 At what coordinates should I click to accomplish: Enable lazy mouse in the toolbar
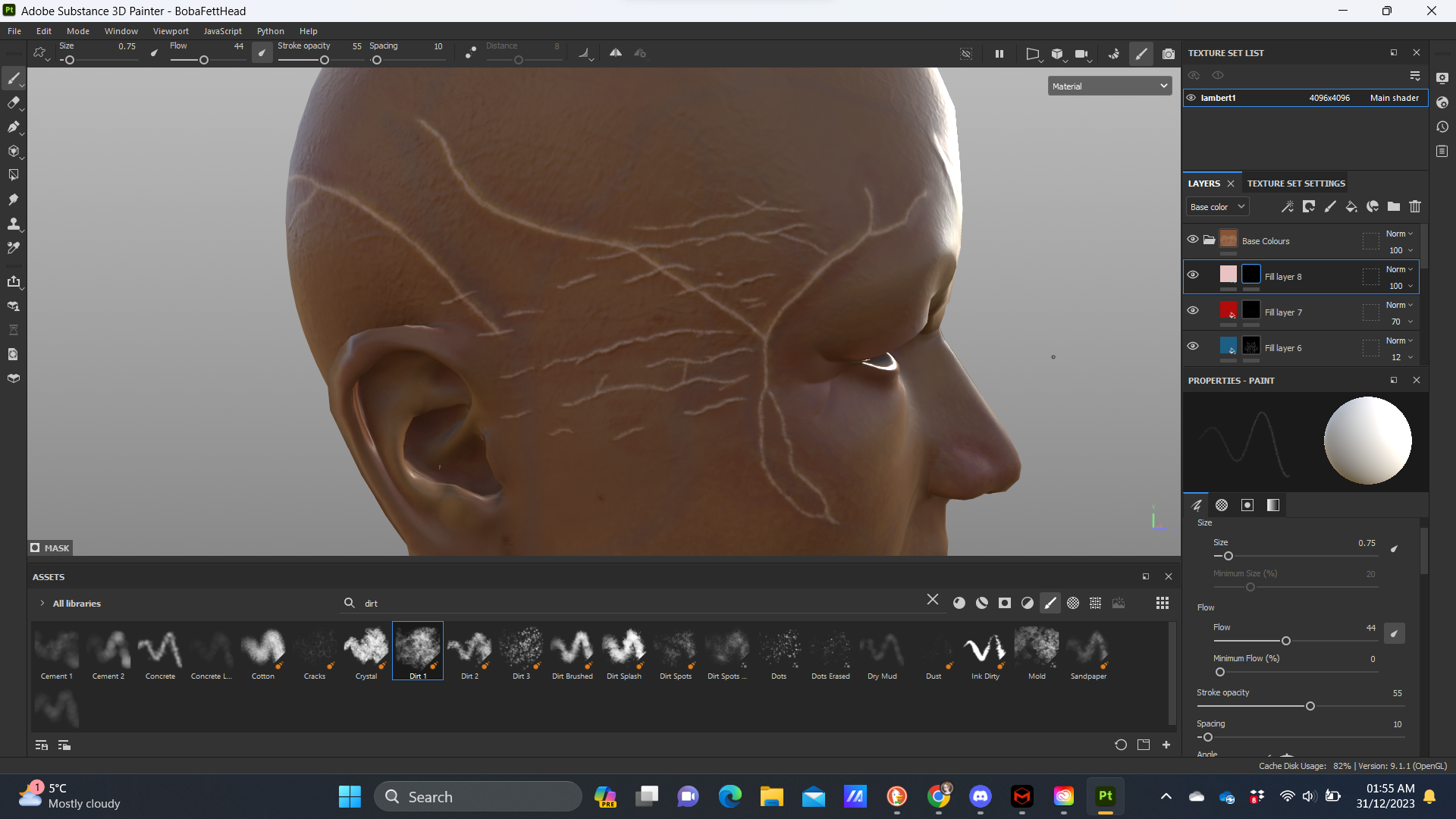click(x=471, y=53)
